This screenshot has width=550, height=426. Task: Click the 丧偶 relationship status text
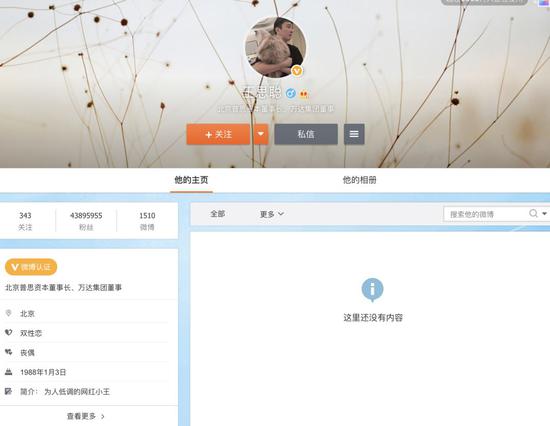pyautogui.click(x=27, y=353)
